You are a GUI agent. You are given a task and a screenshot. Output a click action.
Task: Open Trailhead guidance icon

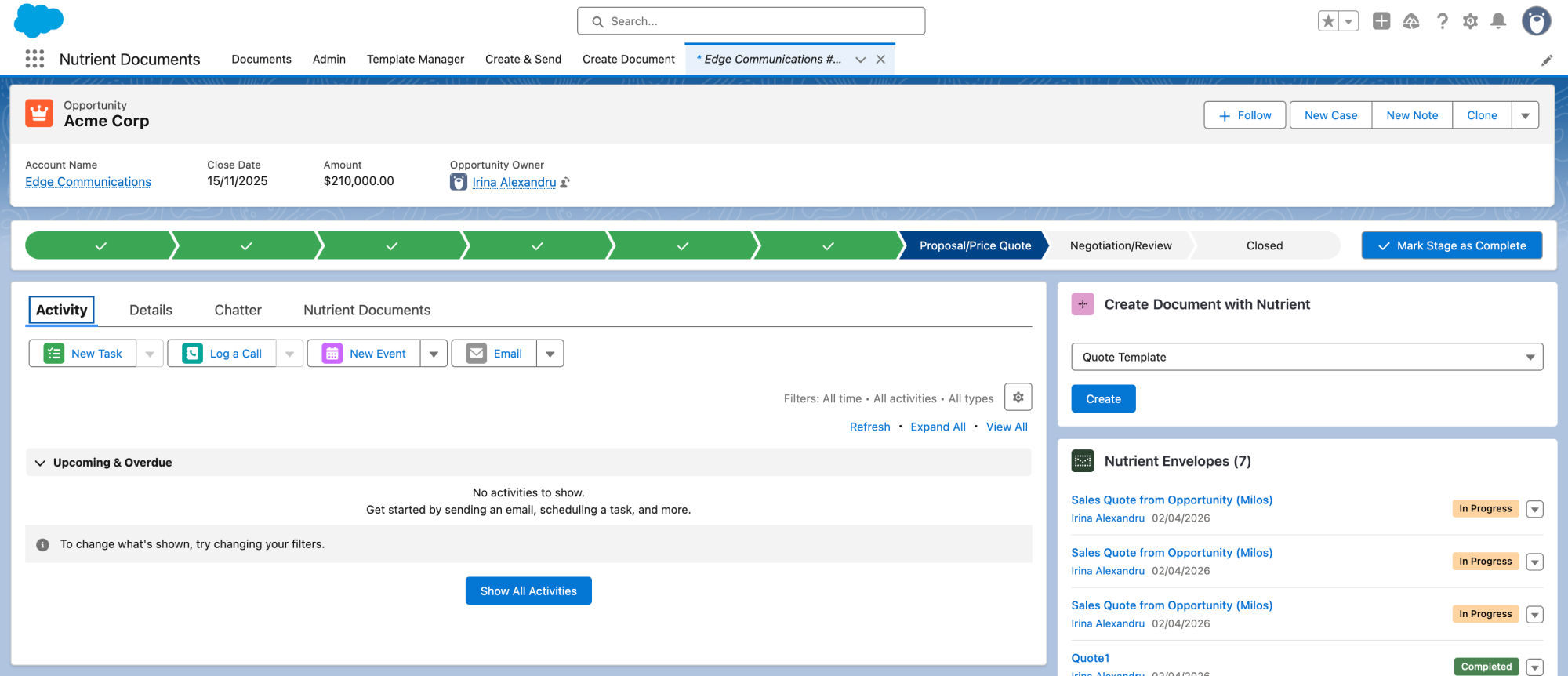coord(1411,21)
